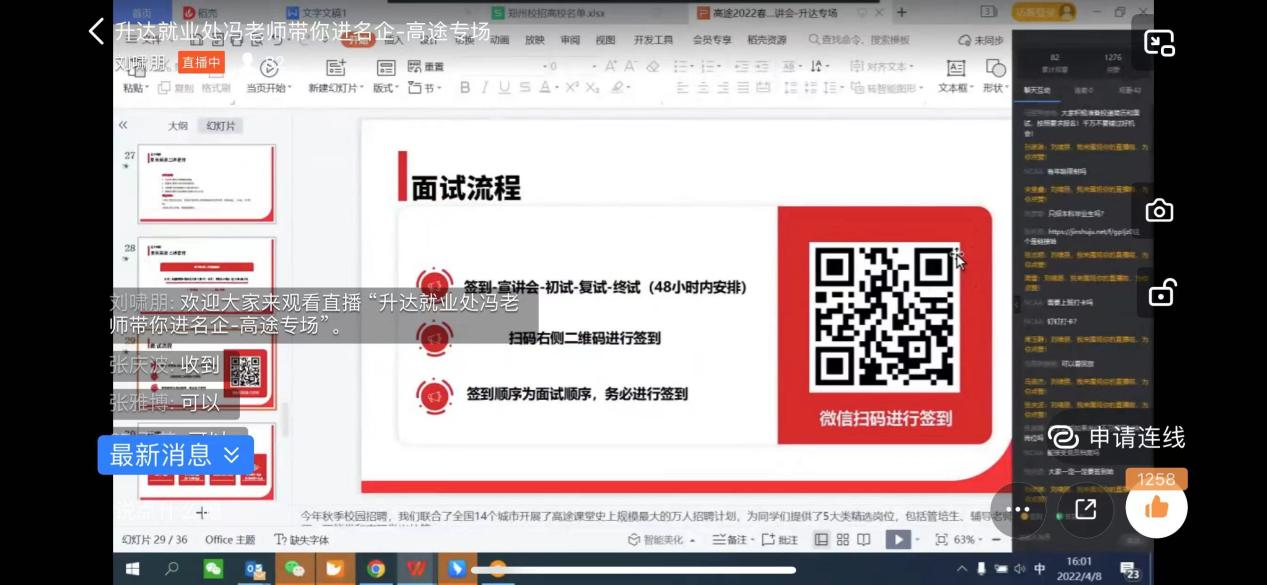Tap the thumbs-up like button
The height and width of the screenshot is (585, 1267).
point(1156,508)
